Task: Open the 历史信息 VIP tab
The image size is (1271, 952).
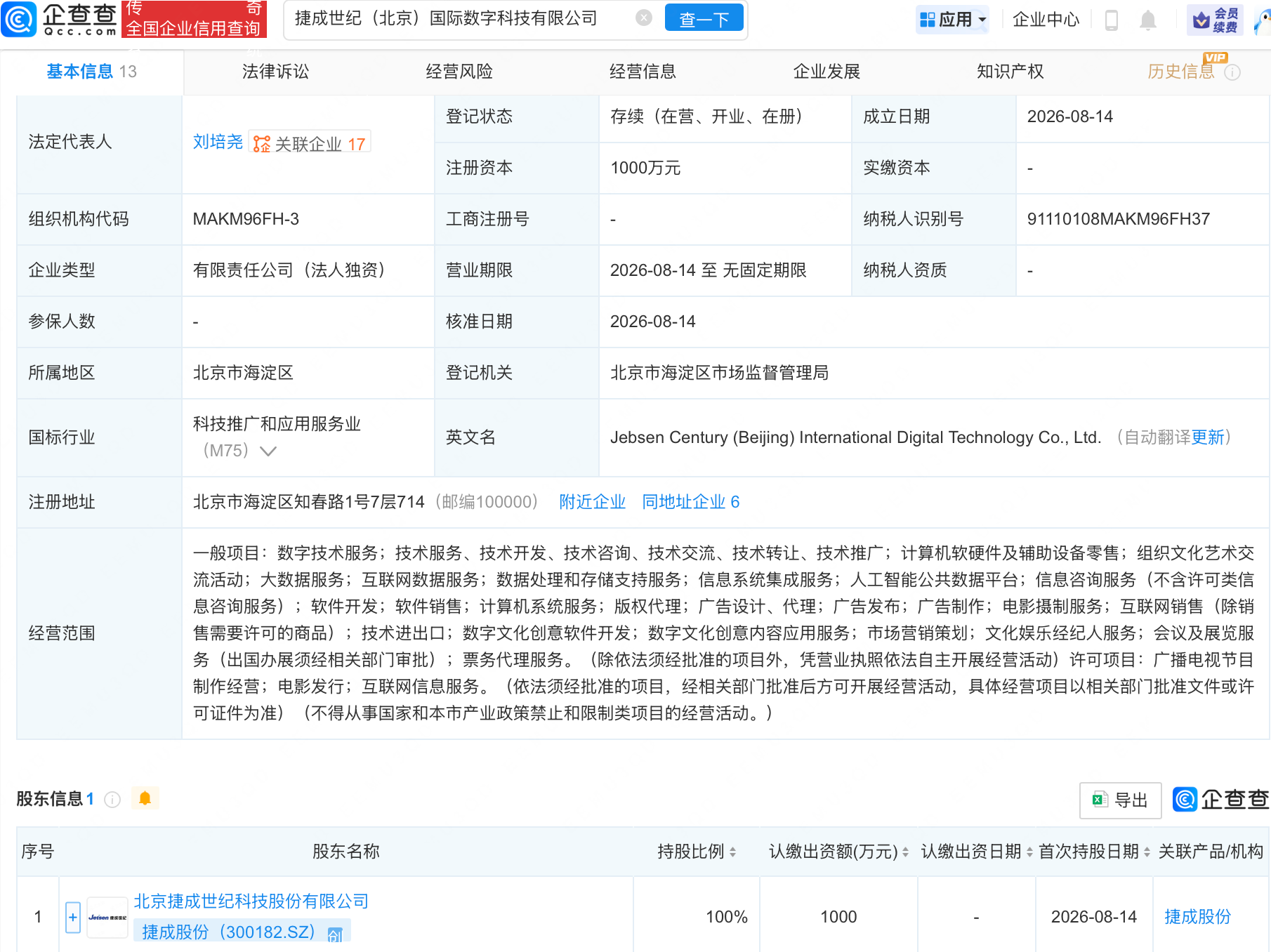Action: pyautogui.click(x=1181, y=72)
